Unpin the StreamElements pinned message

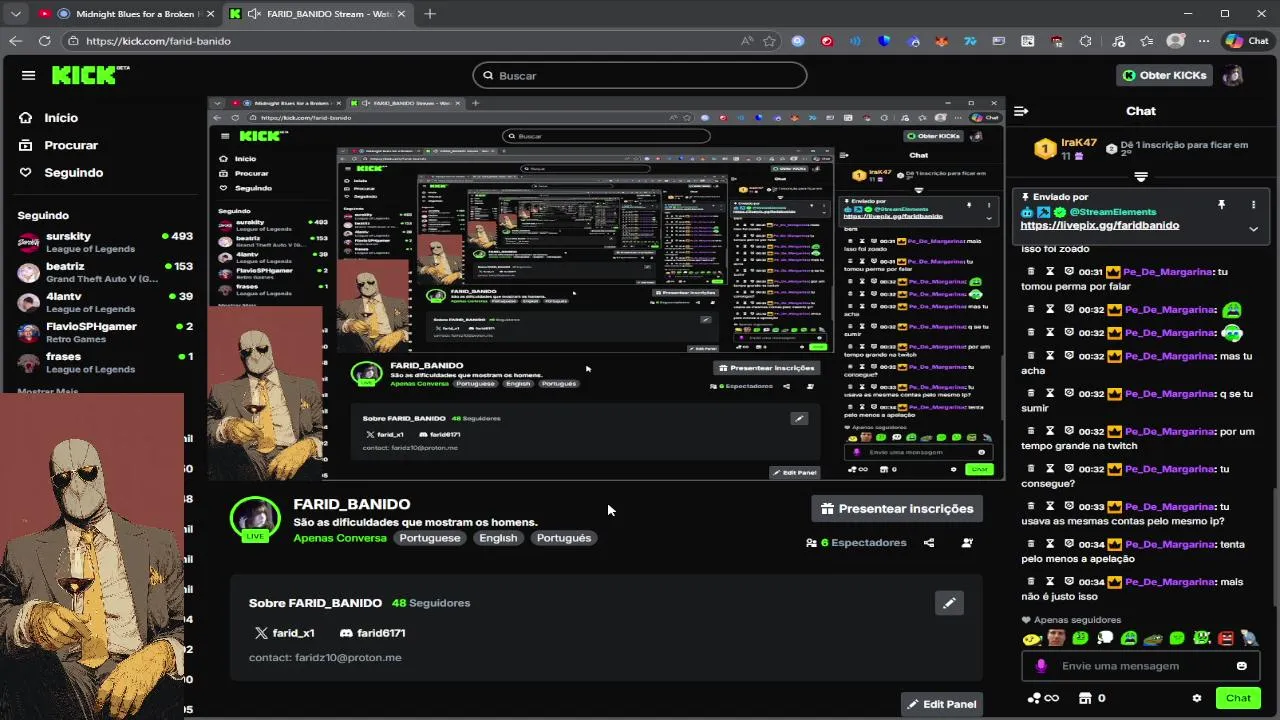tap(1221, 204)
